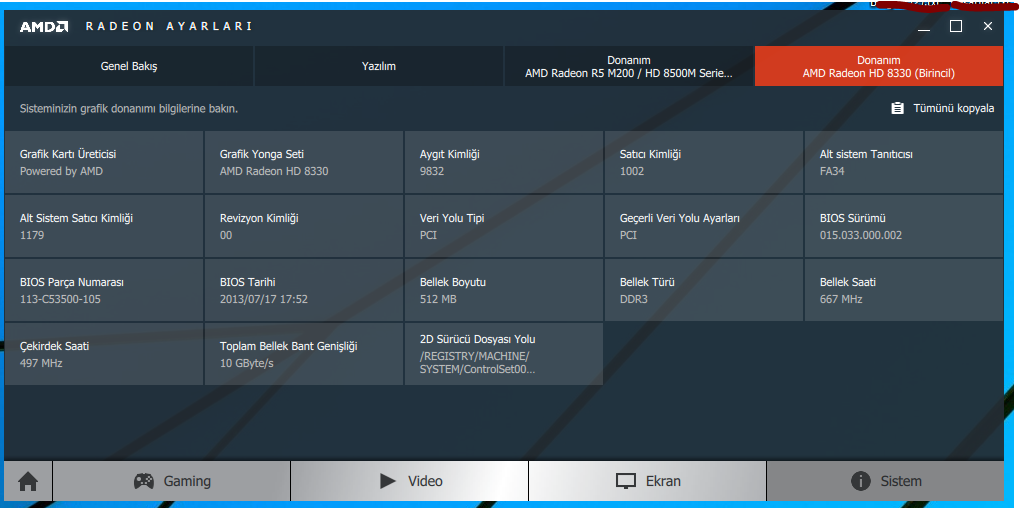Viewport: 1019px width, 508px height.
Task: Select the Veri Yolu Tipi tile
Action: click(504, 226)
